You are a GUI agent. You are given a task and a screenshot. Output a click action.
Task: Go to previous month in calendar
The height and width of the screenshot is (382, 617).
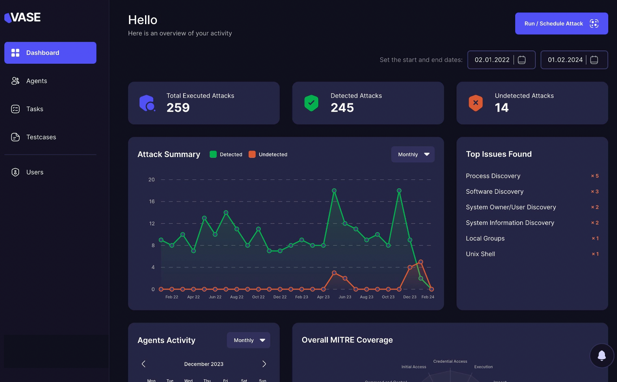tap(144, 364)
